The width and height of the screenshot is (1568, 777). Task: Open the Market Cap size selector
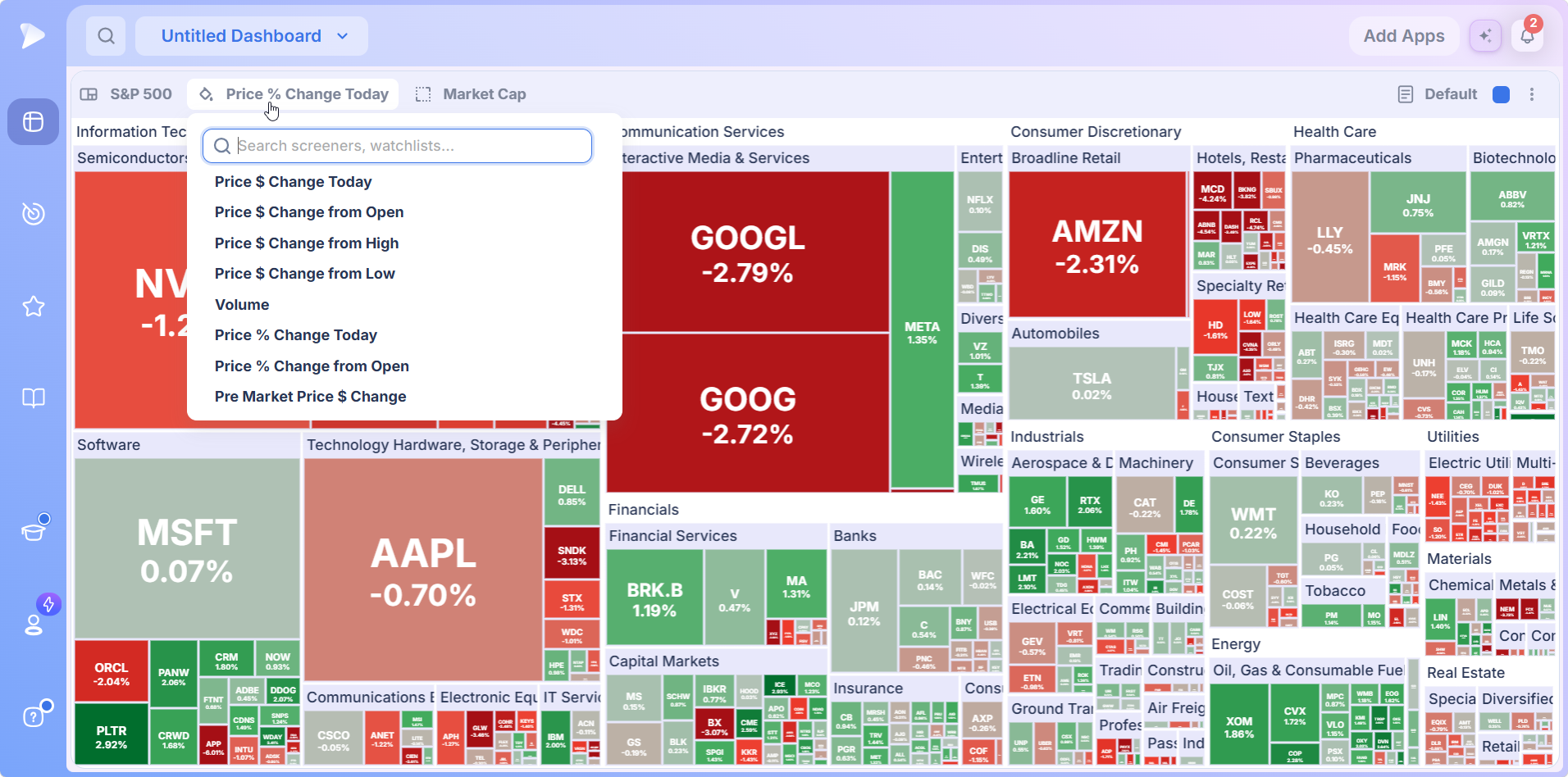coord(472,94)
